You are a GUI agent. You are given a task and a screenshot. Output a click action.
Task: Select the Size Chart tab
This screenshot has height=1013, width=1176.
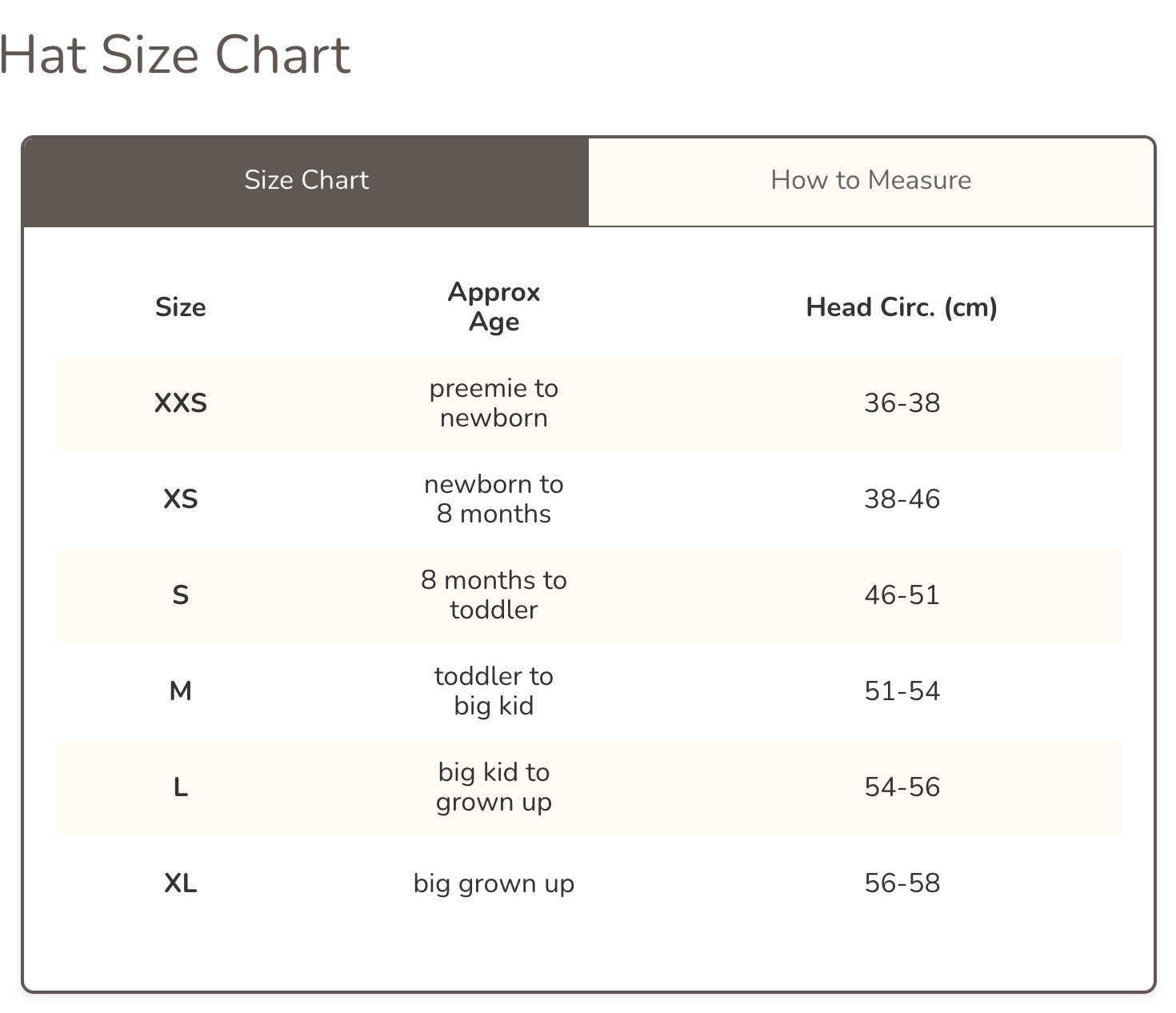tap(306, 181)
